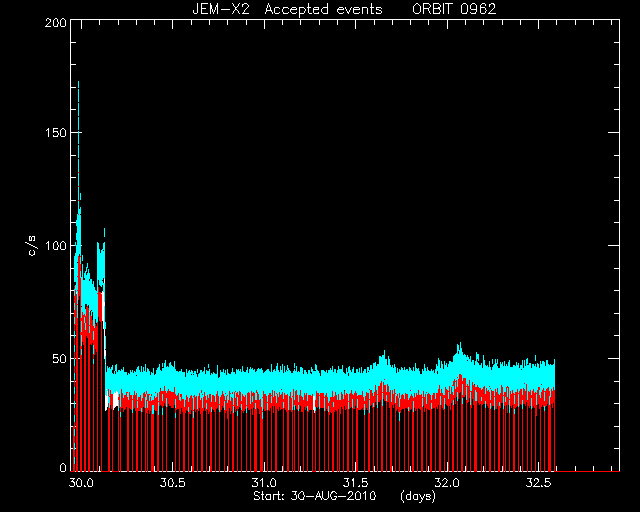This screenshot has height=512, width=640.
Task: Click the cyan peak near day 32.0
Action: [460, 352]
